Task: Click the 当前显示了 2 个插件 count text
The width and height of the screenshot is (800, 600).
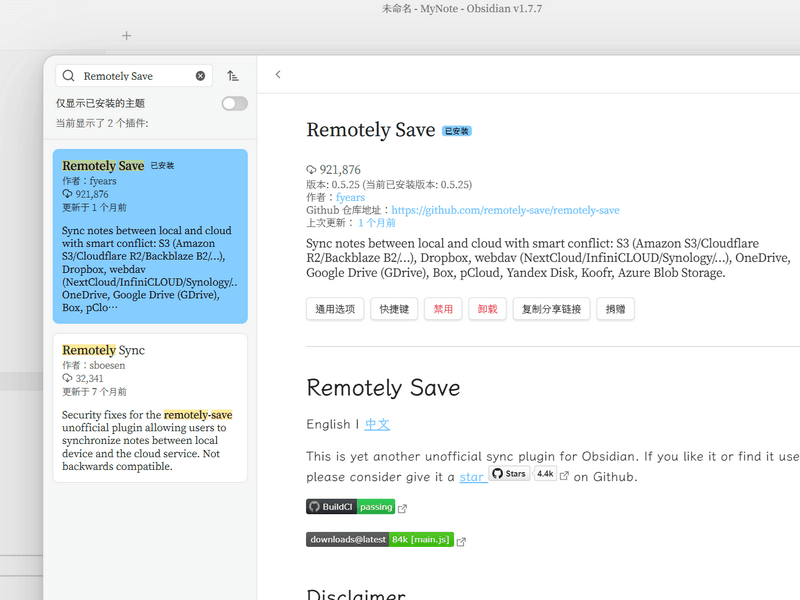Action: [102, 123]
